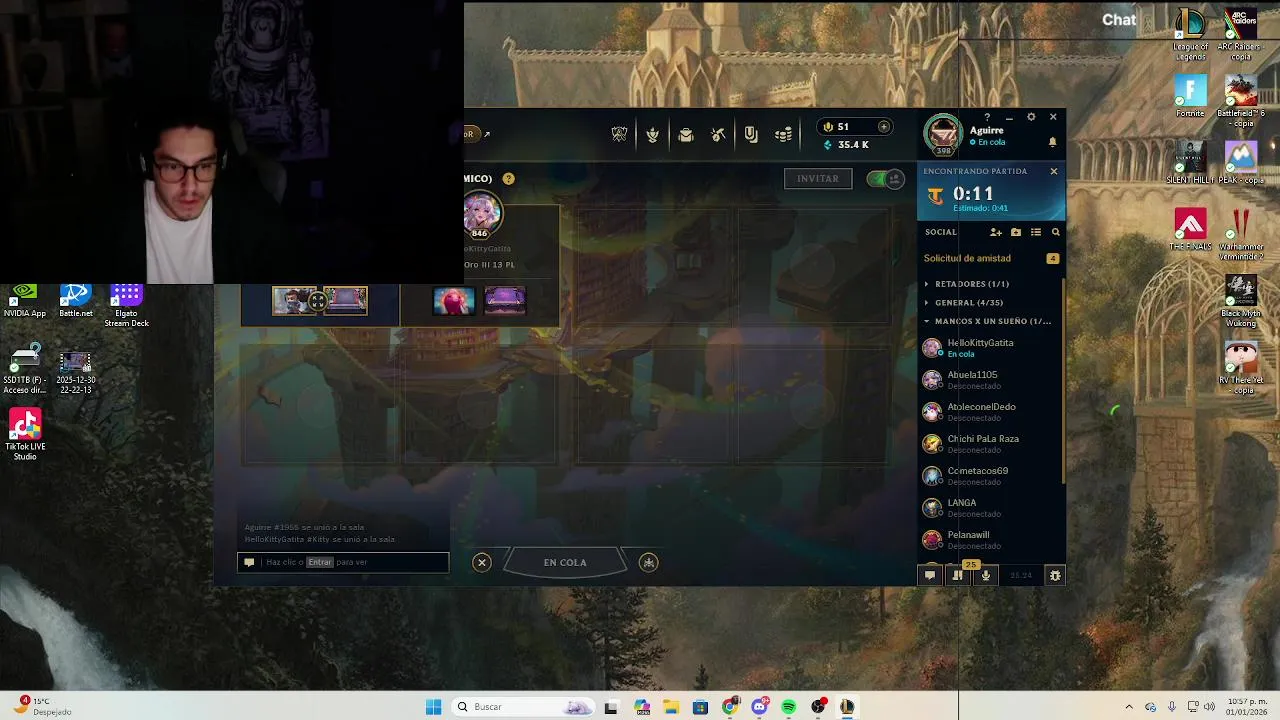This screenshot has height=720, width=1280.
Task: Select the pink tactician thumbnail in lobby
Action: pos(453,300)
